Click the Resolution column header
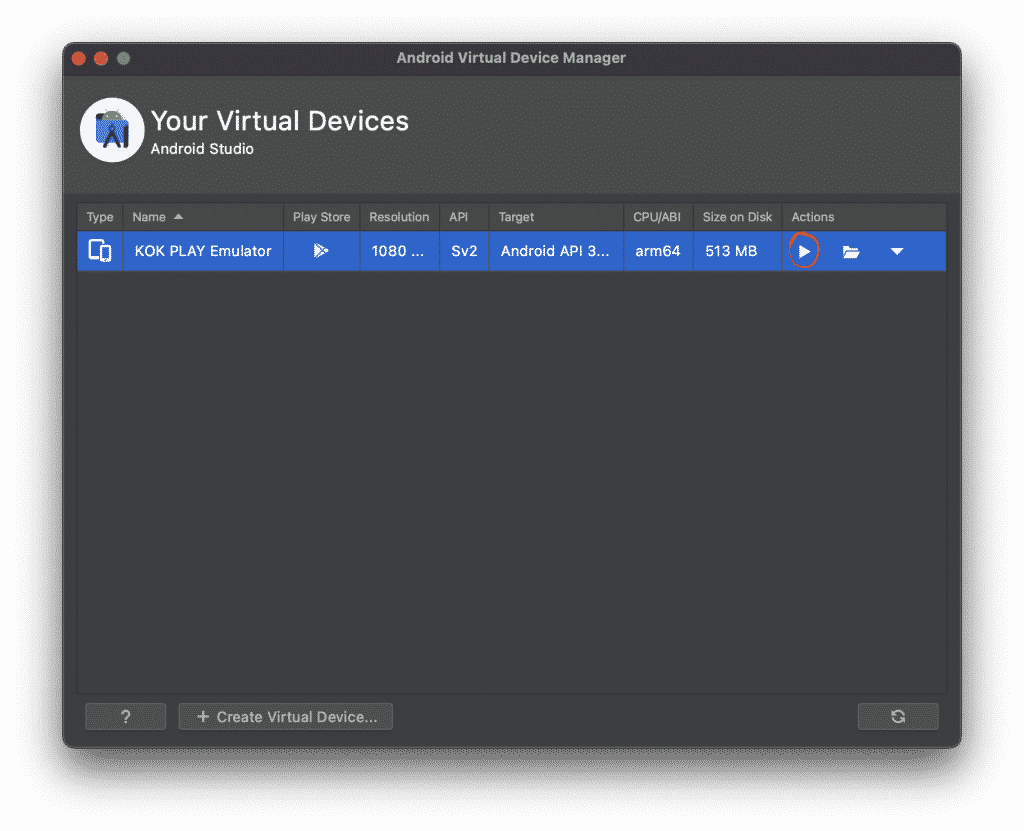This screenshot has height=831, width=1024. point(399,217)
